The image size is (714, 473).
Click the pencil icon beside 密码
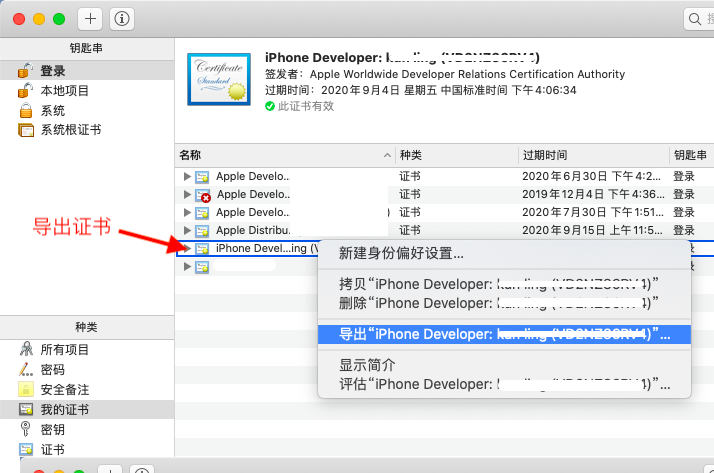(26, 369)
